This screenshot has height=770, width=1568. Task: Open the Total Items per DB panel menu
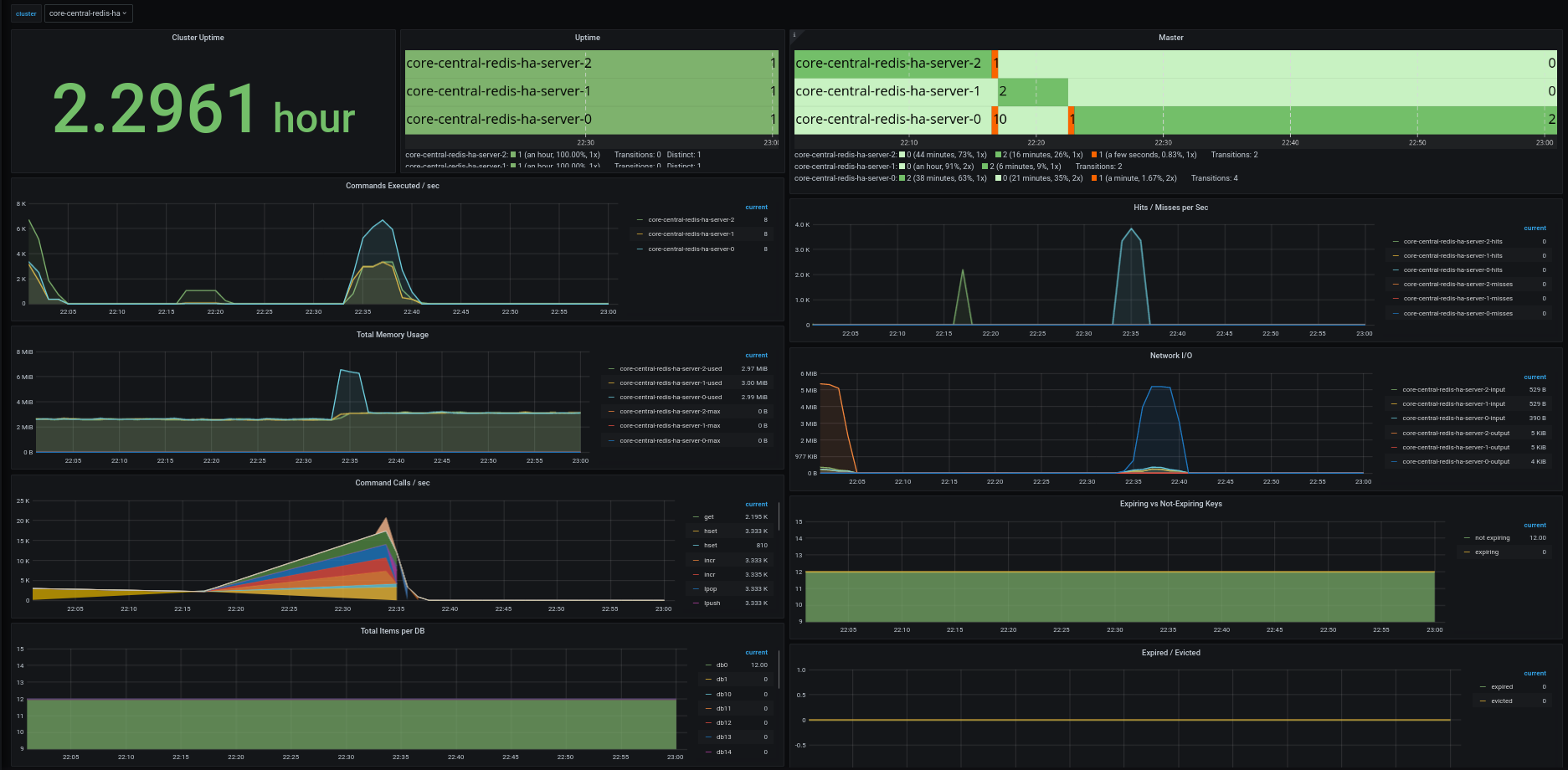(392, 631)
